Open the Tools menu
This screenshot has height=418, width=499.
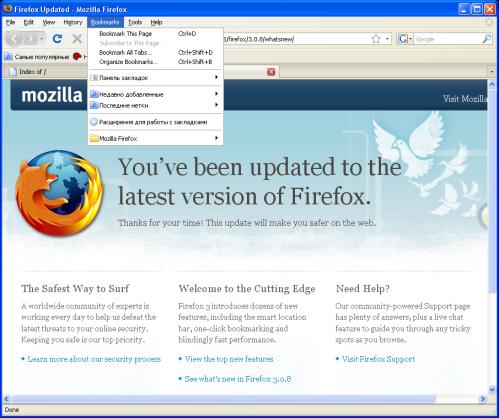tap(135, 22)
